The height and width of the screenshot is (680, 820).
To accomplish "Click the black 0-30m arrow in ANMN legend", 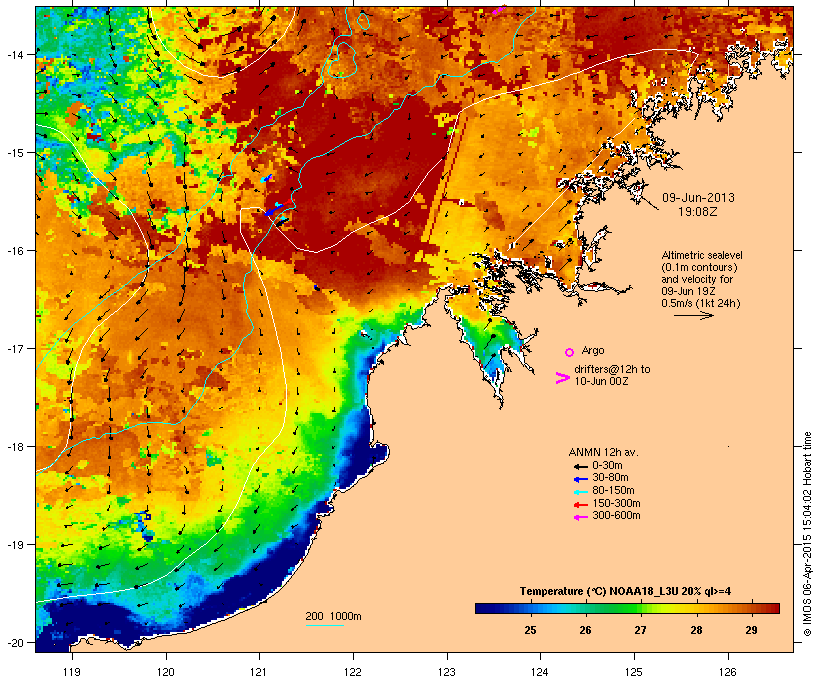I will click(x=580, y=466).
